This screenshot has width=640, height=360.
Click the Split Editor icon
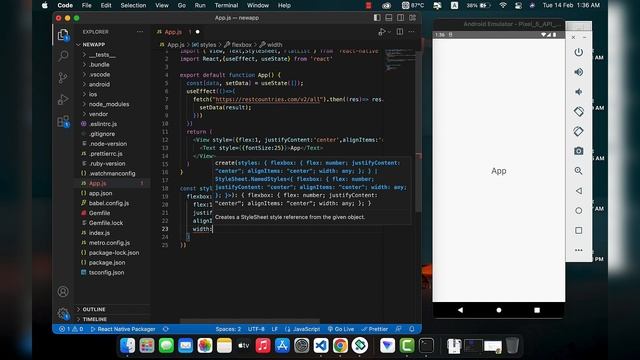coord(400,32)
